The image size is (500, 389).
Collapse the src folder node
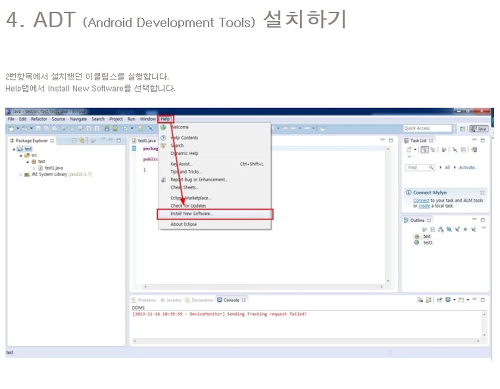(x=21, y=155)
